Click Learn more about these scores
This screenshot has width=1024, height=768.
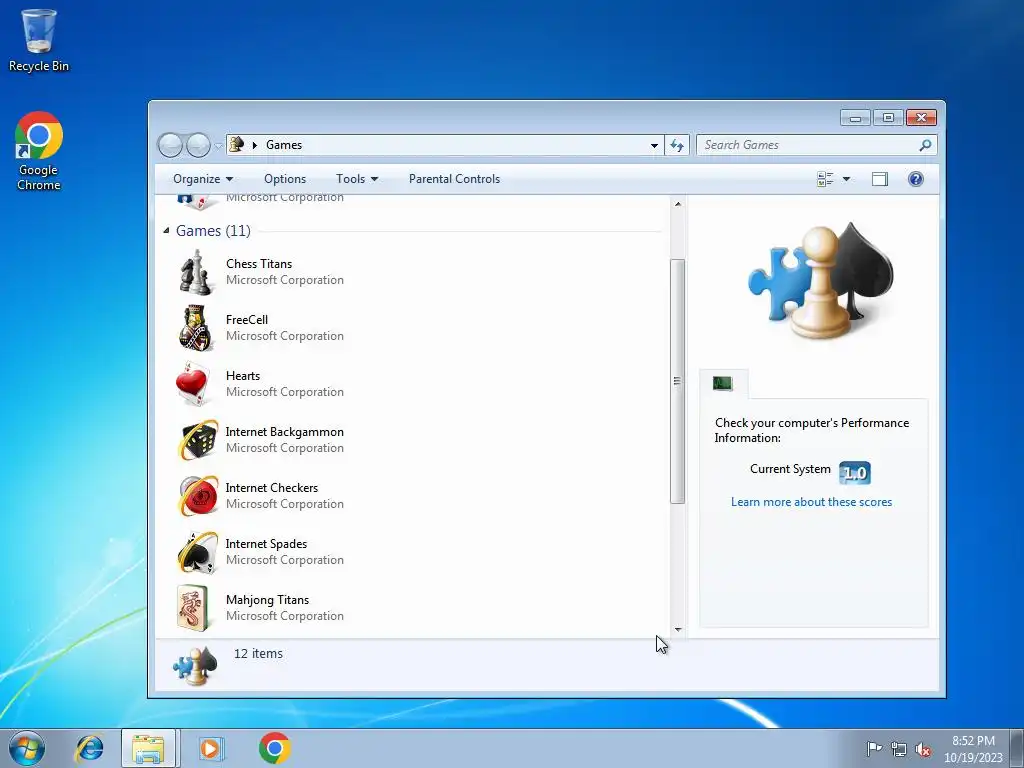click(811, 502)
